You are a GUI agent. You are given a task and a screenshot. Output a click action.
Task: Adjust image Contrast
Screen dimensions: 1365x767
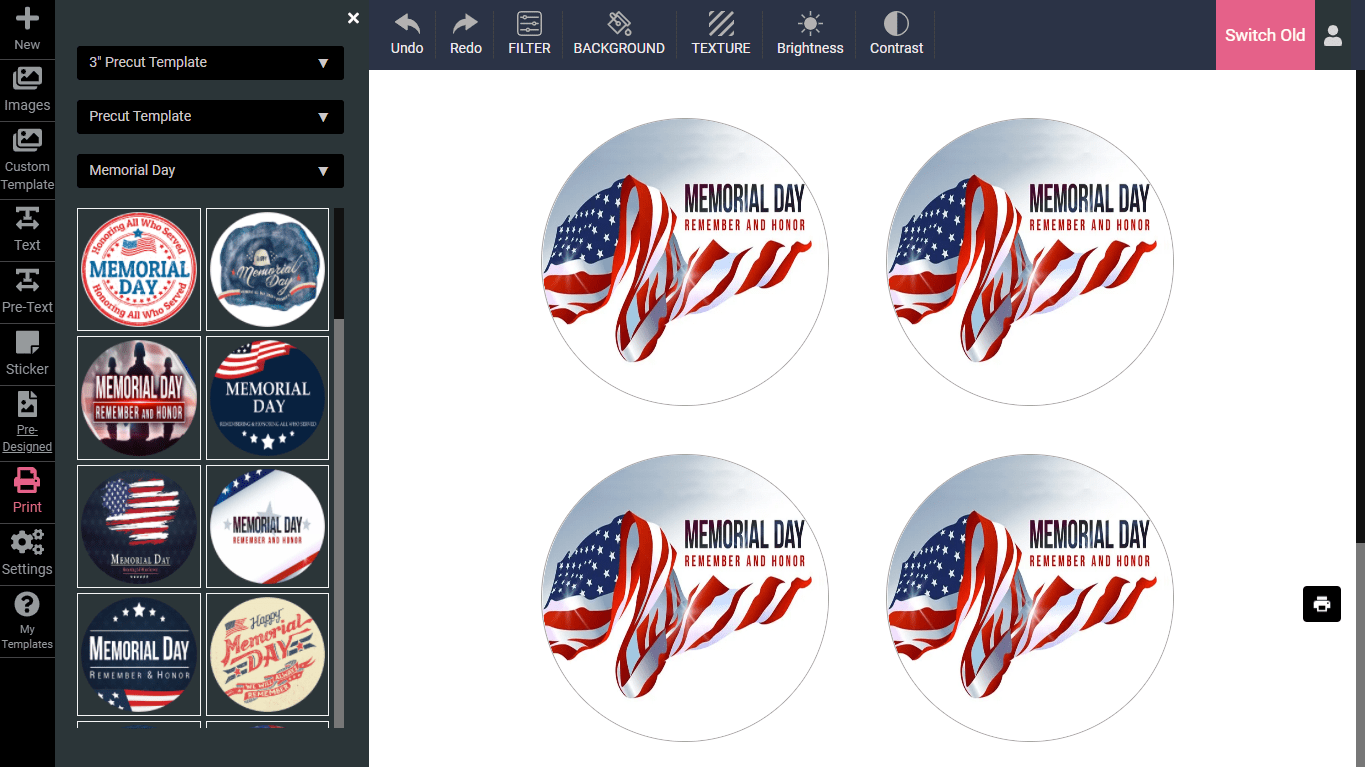[x=895, y=34]
